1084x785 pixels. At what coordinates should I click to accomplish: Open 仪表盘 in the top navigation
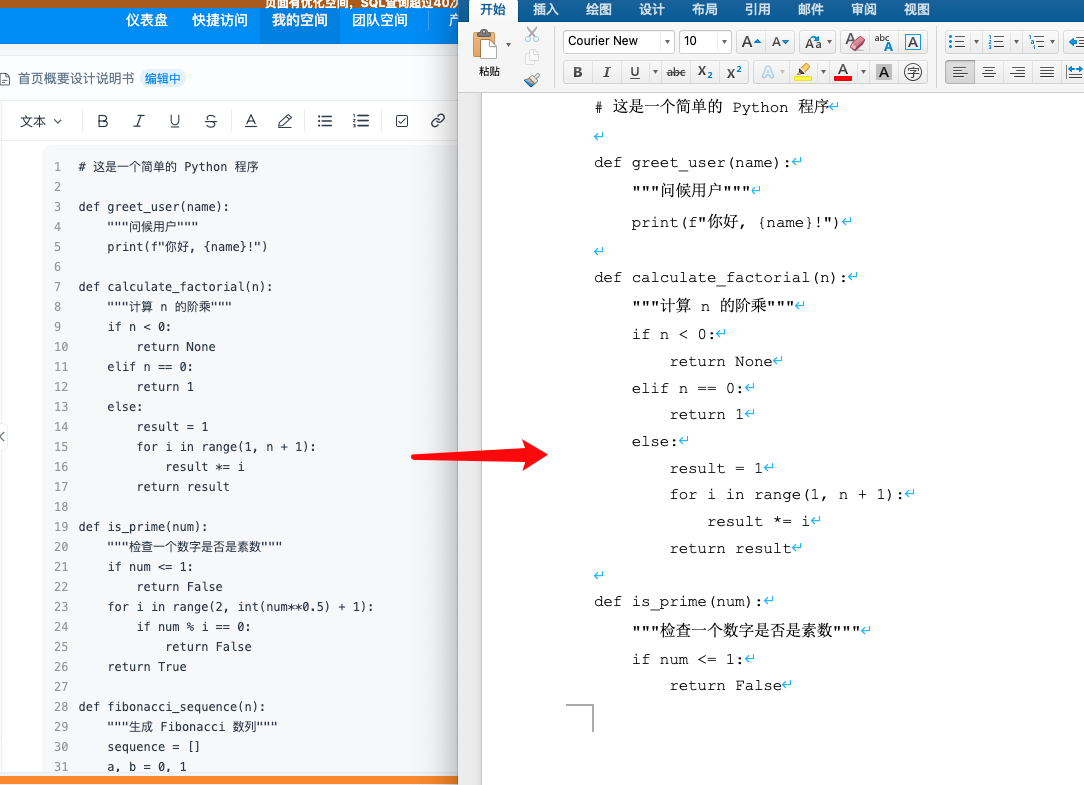coord(147,20)
